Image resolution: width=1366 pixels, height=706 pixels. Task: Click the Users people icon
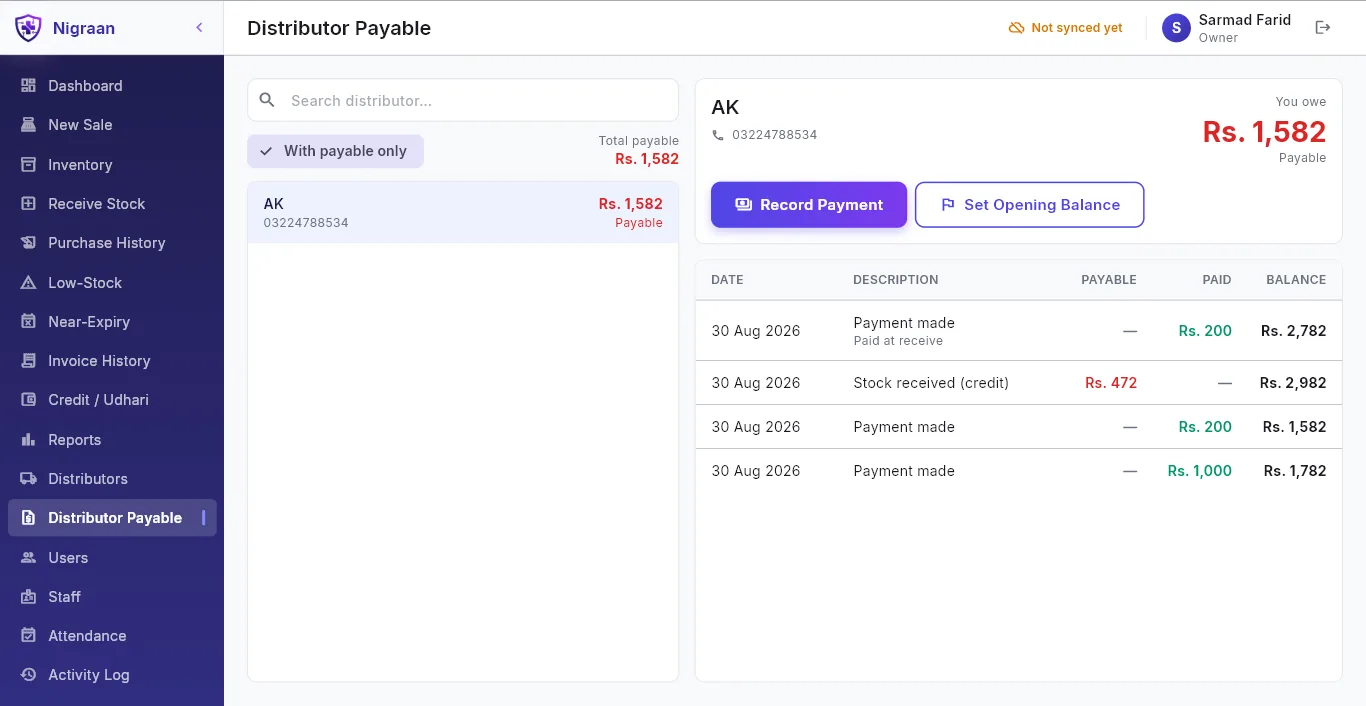tap(28, 558)
